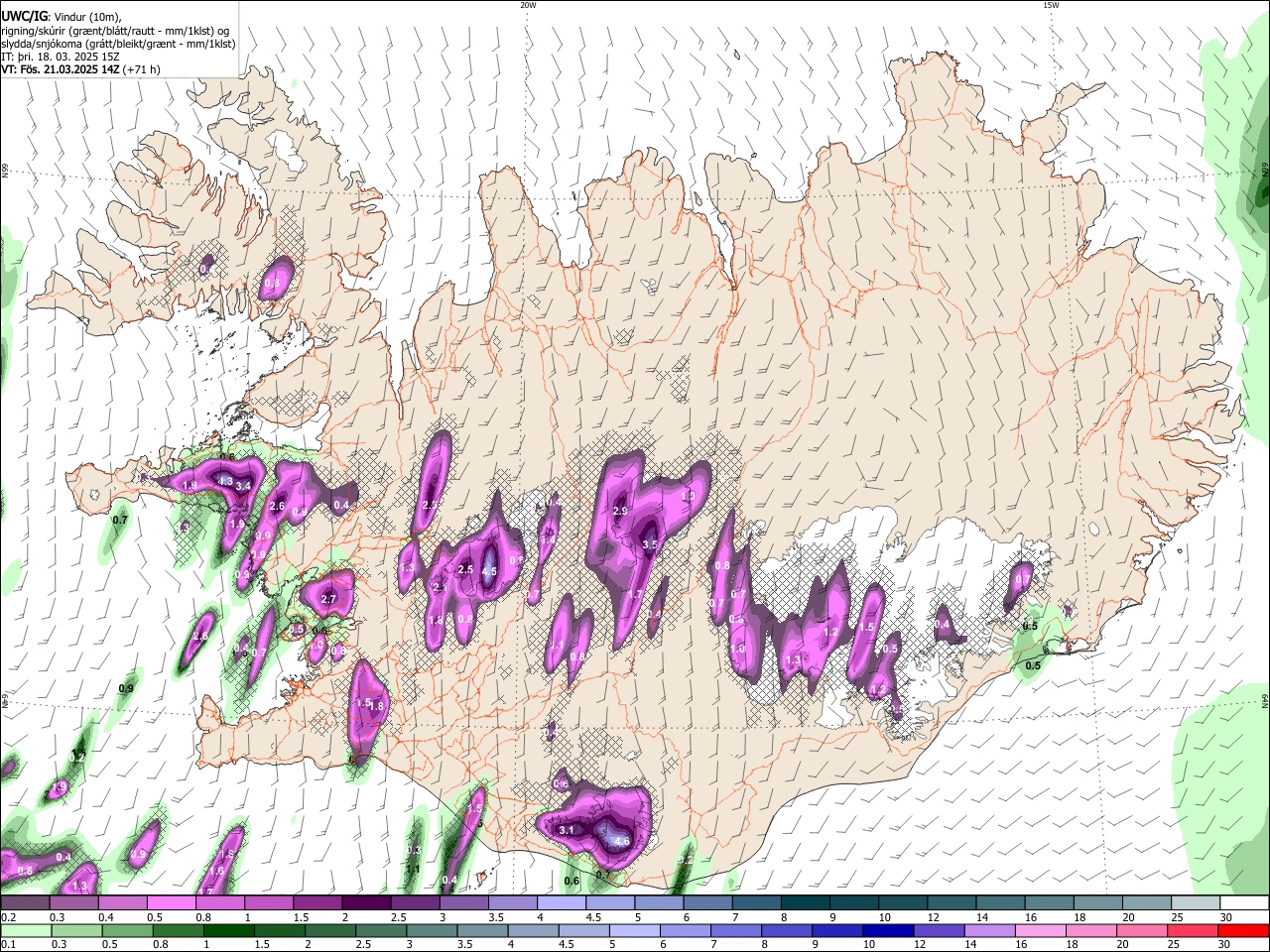The image size is (1270, 952).
Task: Select bright pink swatch between 0.5 and 0.8
Action: 171,902
